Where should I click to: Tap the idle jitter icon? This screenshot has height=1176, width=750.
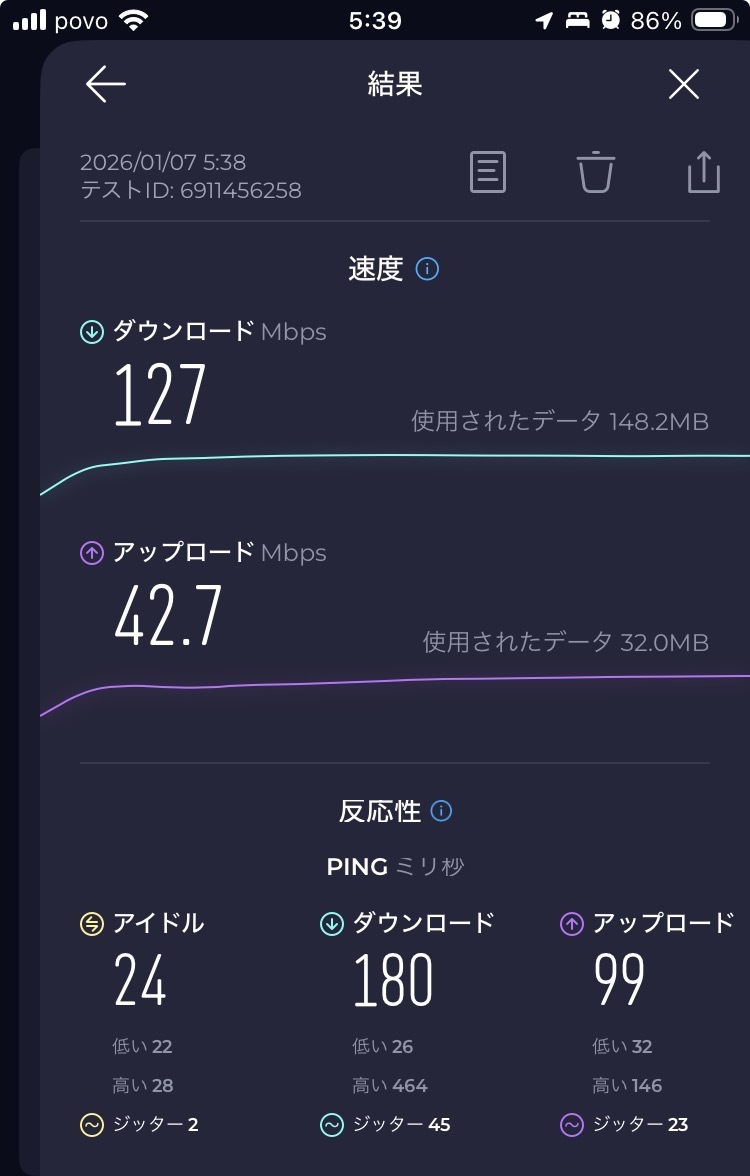click(92, 1125)
